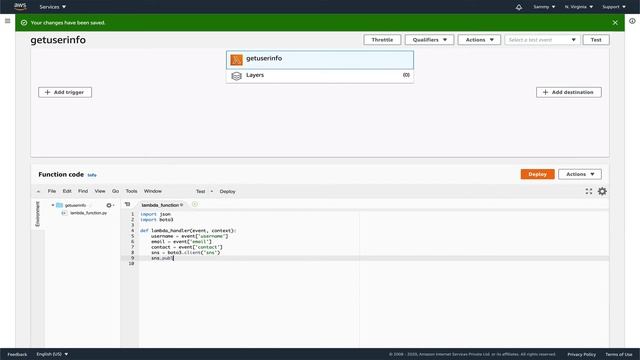640x360 pixels.
Task: Click code line with def lambda_handler
Action: point(188,231)
